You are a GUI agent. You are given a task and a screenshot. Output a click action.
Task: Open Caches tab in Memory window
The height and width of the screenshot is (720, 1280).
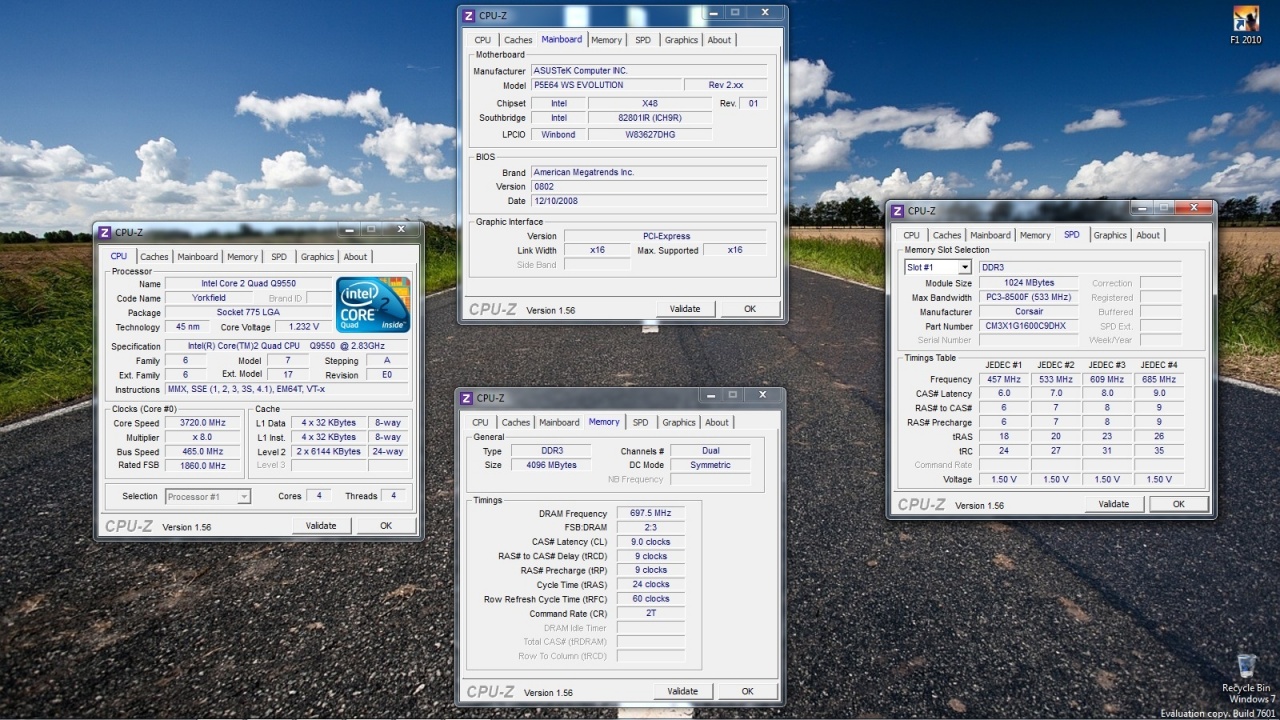pos(516,422)
